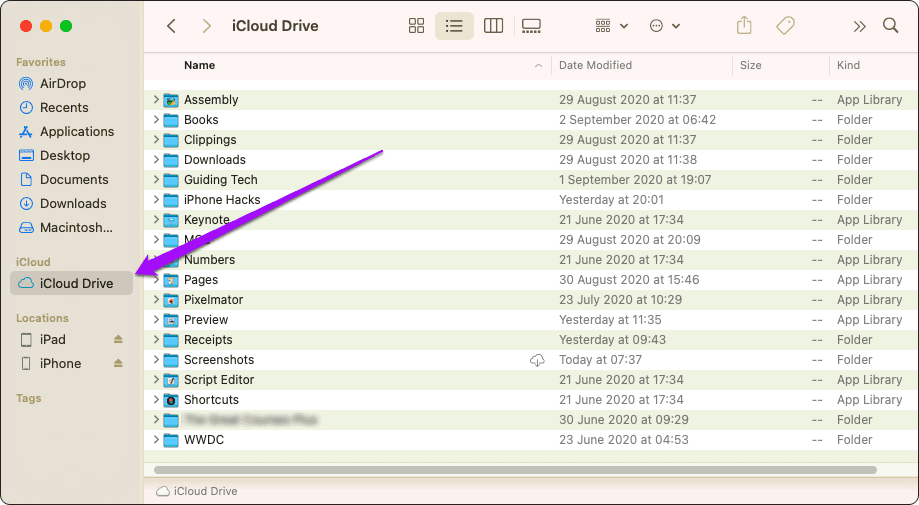Expand the Shortcuts folder
919x505 pixels.
coord(156,400)
